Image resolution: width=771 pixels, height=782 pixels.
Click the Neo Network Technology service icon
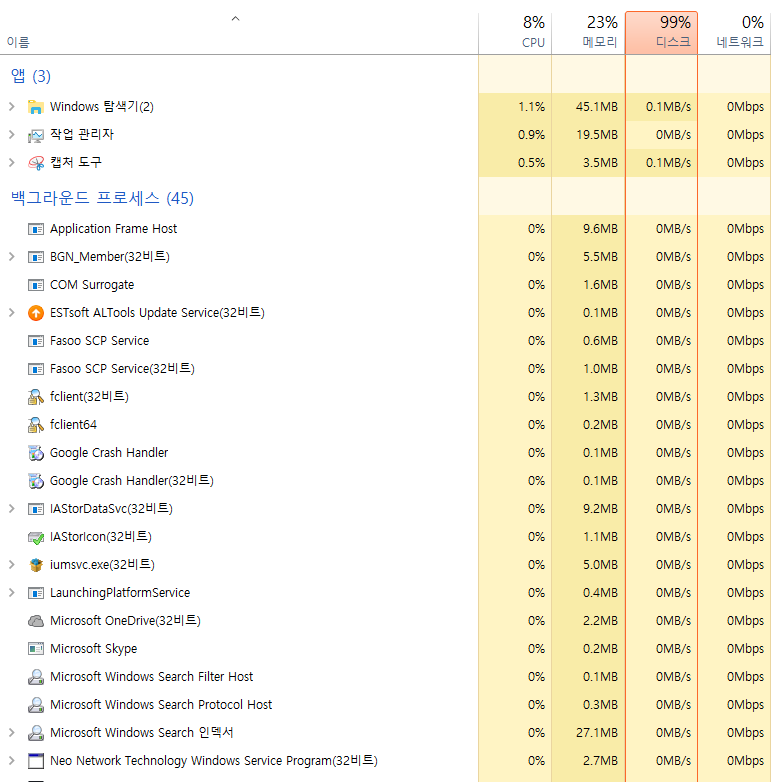(x=35, y=761)
